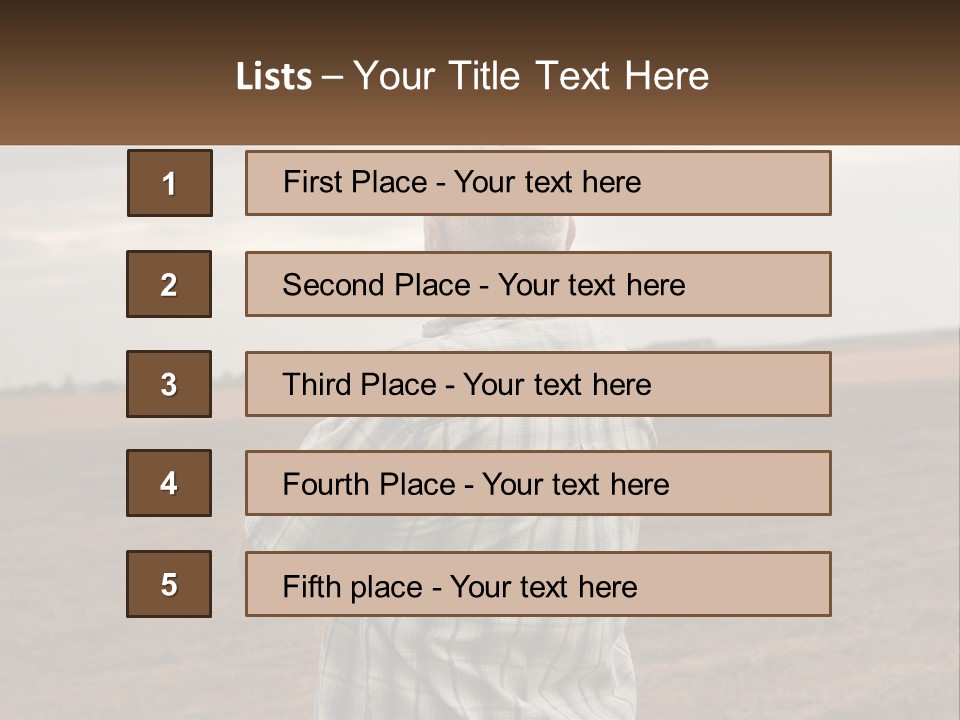The width and height of the screenshot is (960, 720).
Task: Click the First Place text bar
Action: [538, 183]
